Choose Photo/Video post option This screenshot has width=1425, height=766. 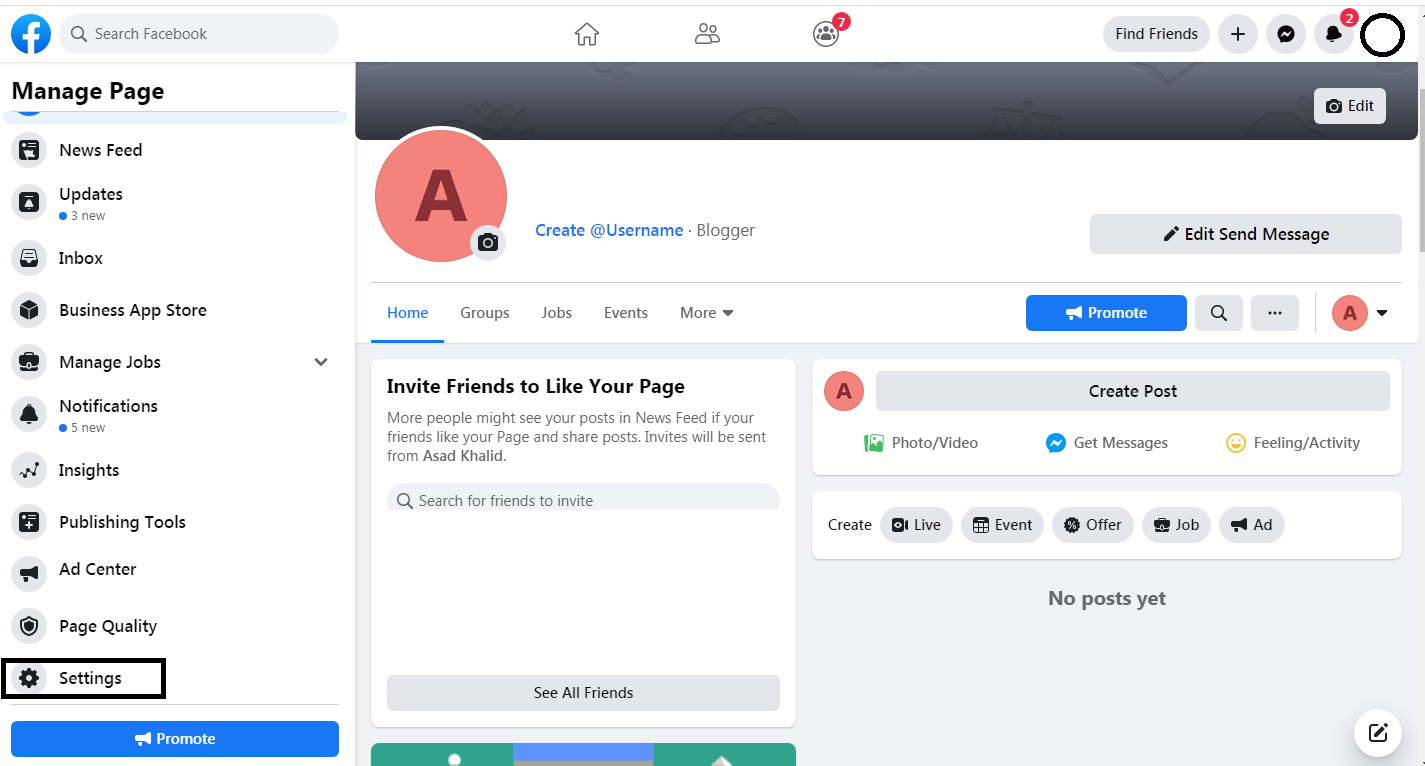pos(921,443)
